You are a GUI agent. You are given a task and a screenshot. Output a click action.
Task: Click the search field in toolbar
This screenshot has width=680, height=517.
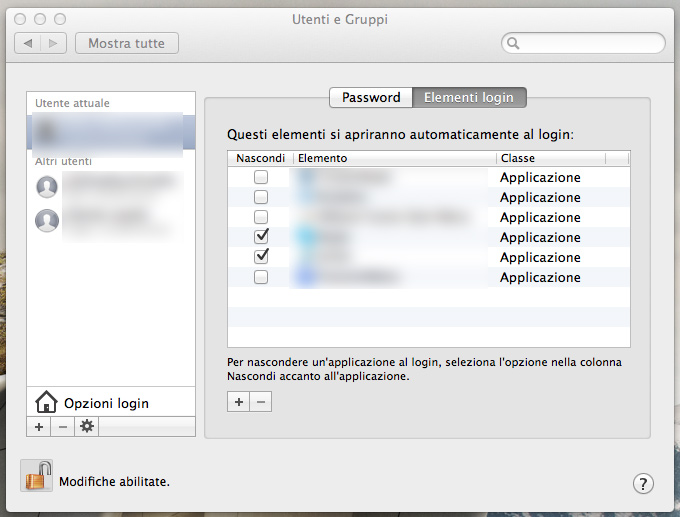coord(583,43)
